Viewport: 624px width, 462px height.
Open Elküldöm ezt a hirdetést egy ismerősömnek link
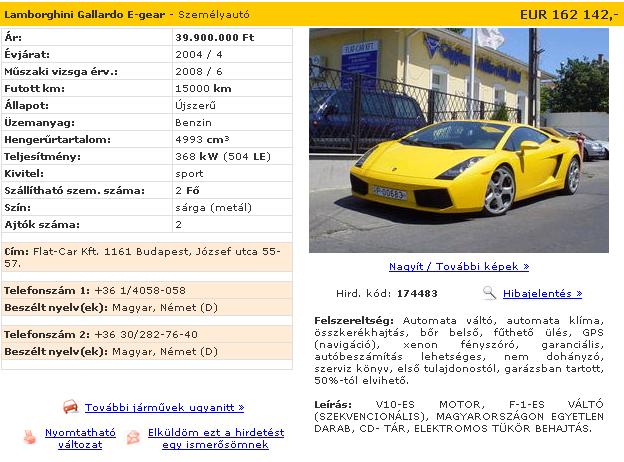(x=216, y=438)
